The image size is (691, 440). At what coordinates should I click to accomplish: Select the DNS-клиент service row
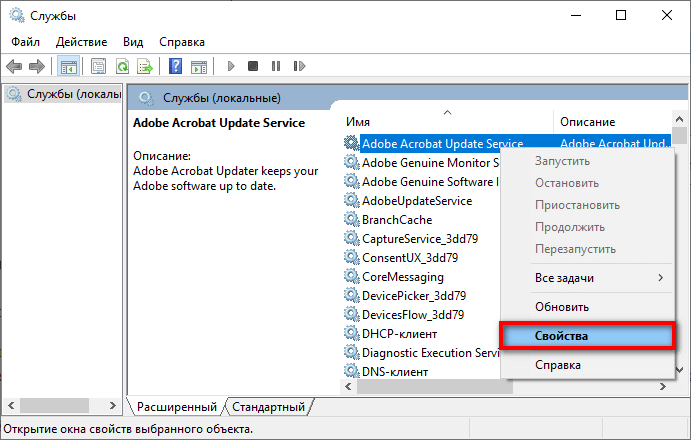tap(422, 371)
